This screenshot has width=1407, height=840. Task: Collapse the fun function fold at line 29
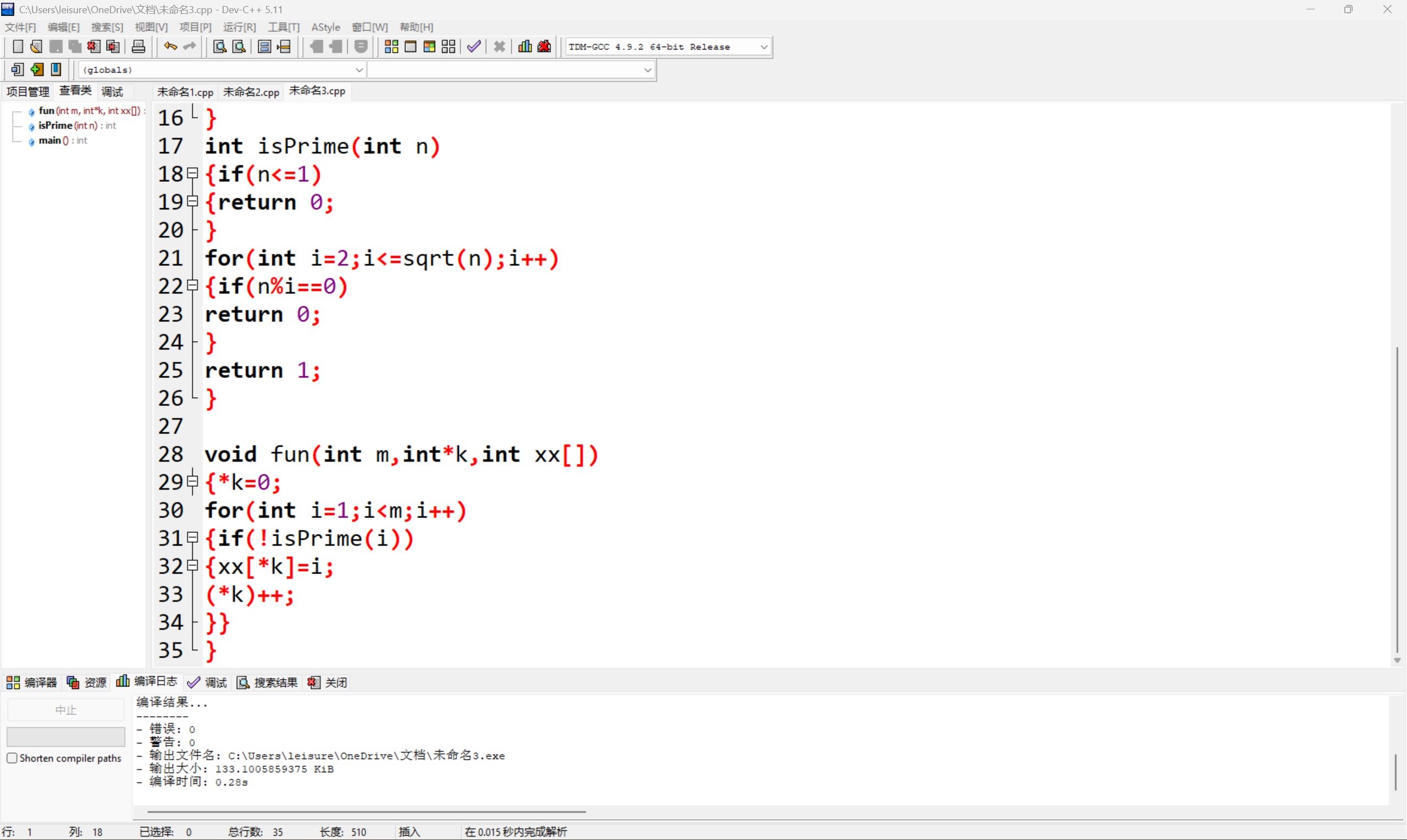point(192,482)
